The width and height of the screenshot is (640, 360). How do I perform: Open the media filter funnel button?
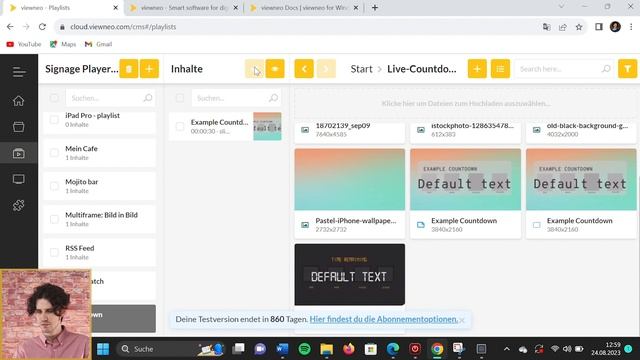click(x=628, y=69)
